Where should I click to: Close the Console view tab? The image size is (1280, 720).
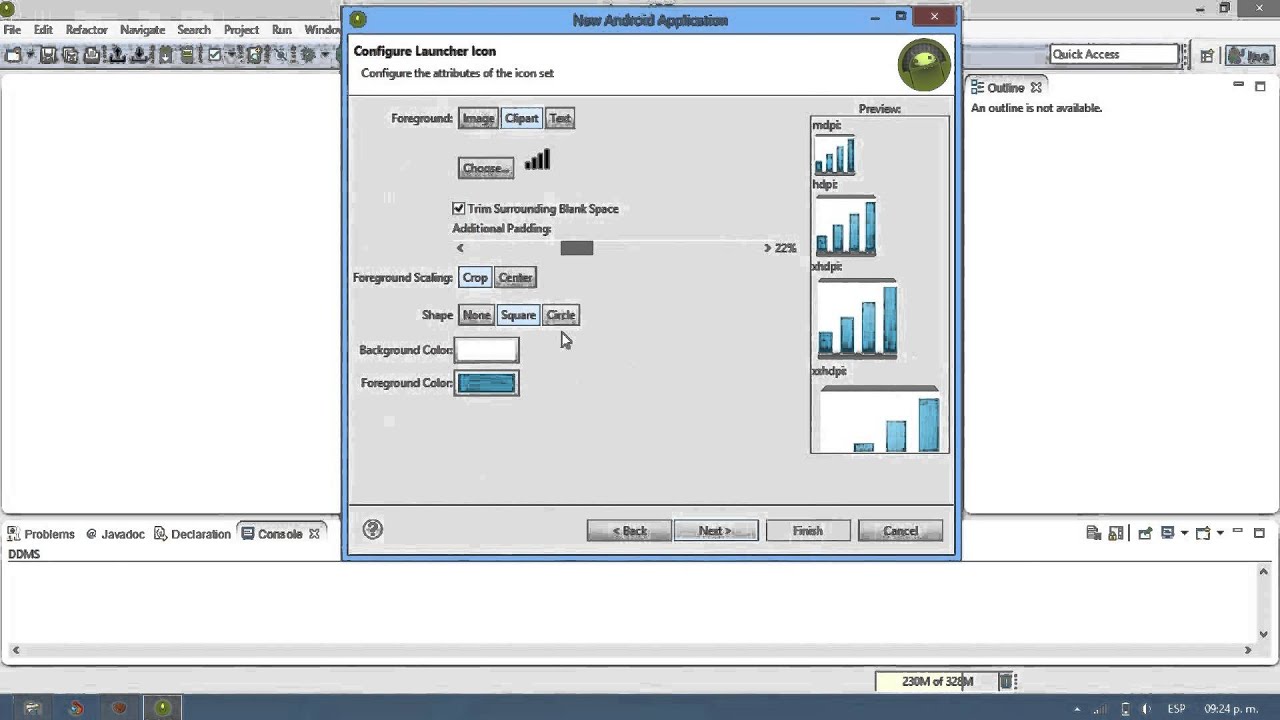click(313, 533)
